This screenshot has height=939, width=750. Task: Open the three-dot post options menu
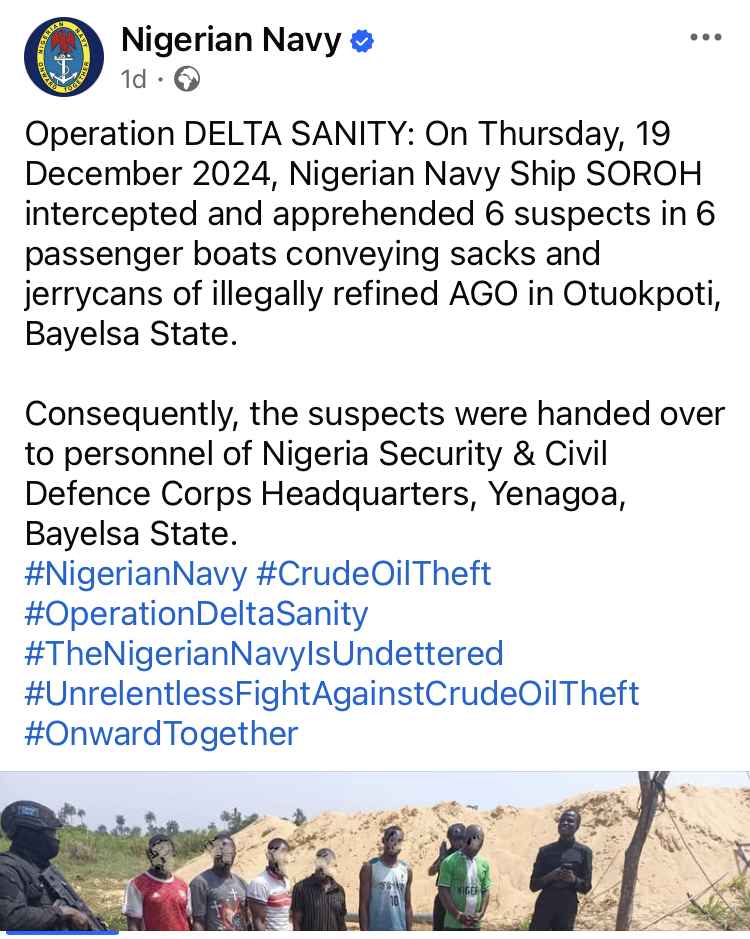[706, 37]
